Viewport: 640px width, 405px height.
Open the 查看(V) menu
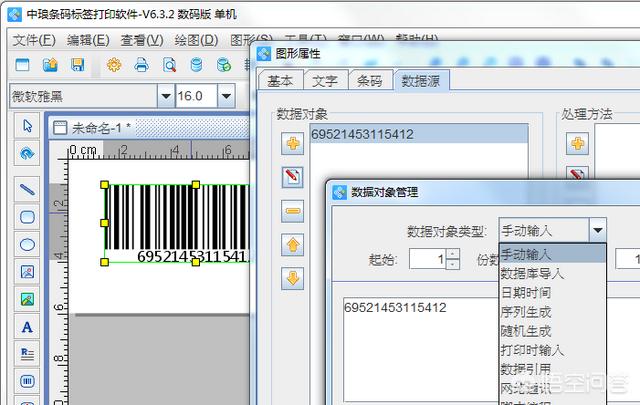[142, 40]
